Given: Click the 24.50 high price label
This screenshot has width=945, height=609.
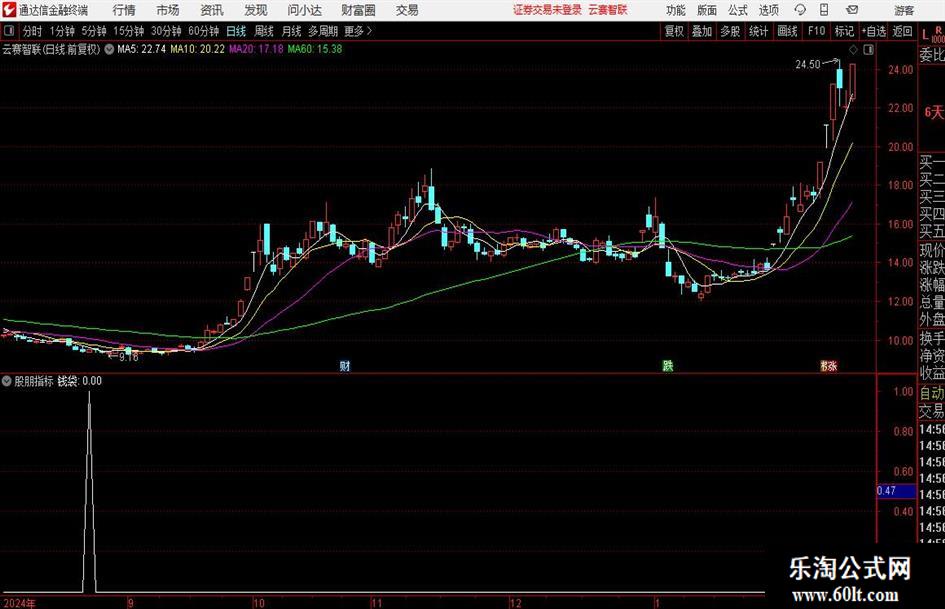Looking at the screenshot, I should click(x=808, y=65).
